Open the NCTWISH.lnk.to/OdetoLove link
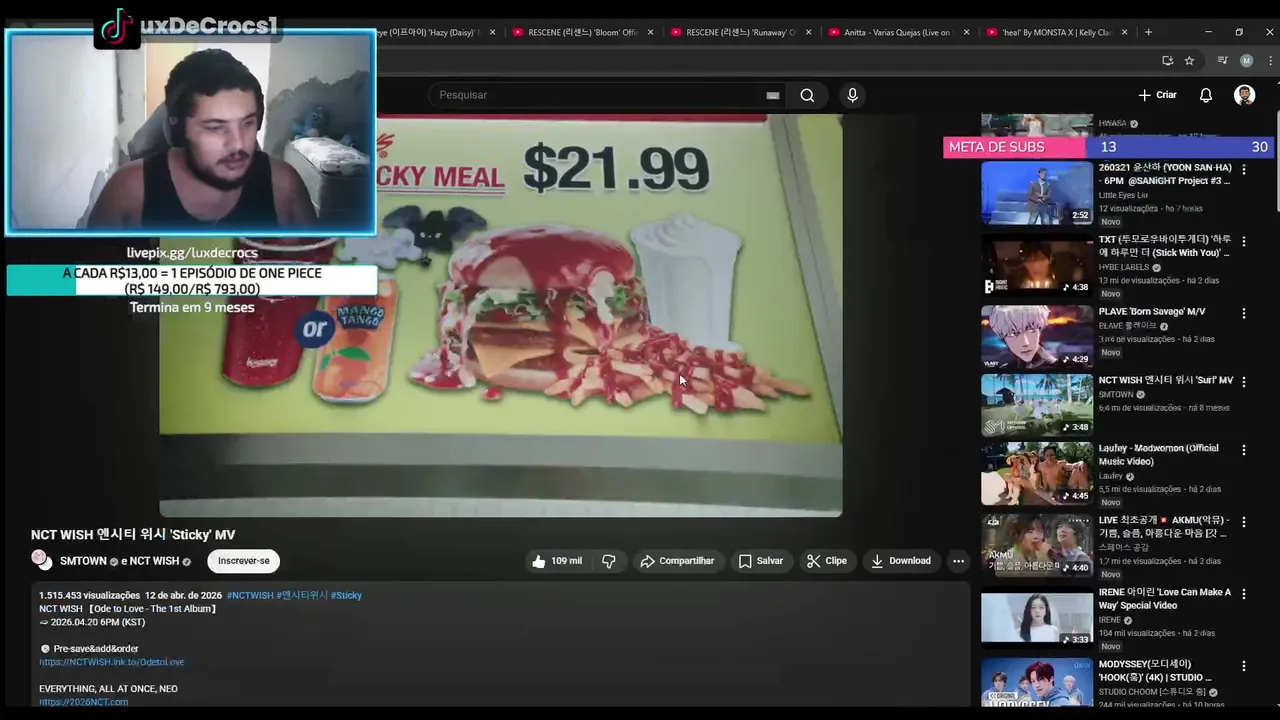 click(x=112, y=662)
